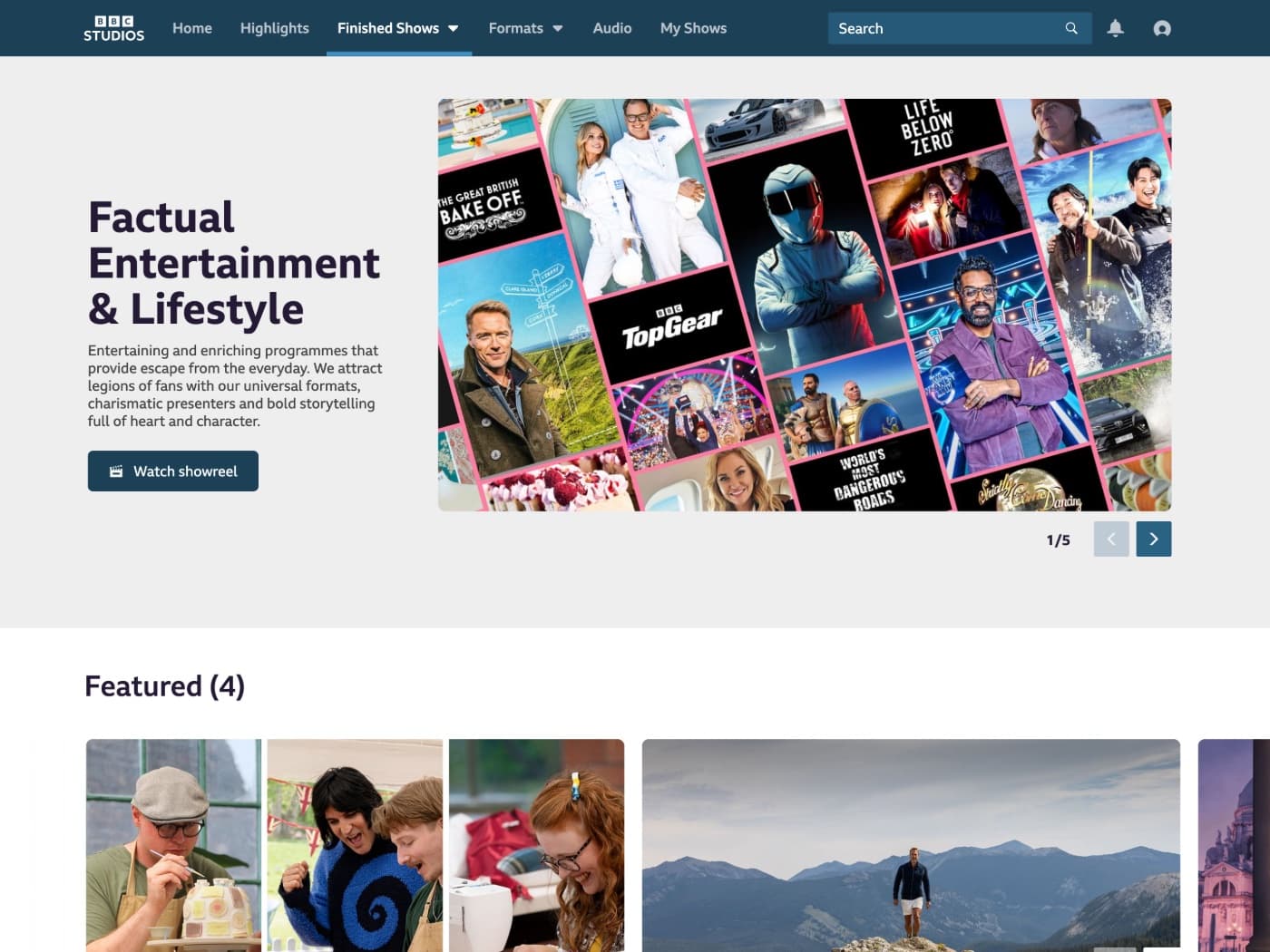Open My Shows page
The width and height of the screenshot is (1270, 952).
pyautogui.click(x=693, y=28)
